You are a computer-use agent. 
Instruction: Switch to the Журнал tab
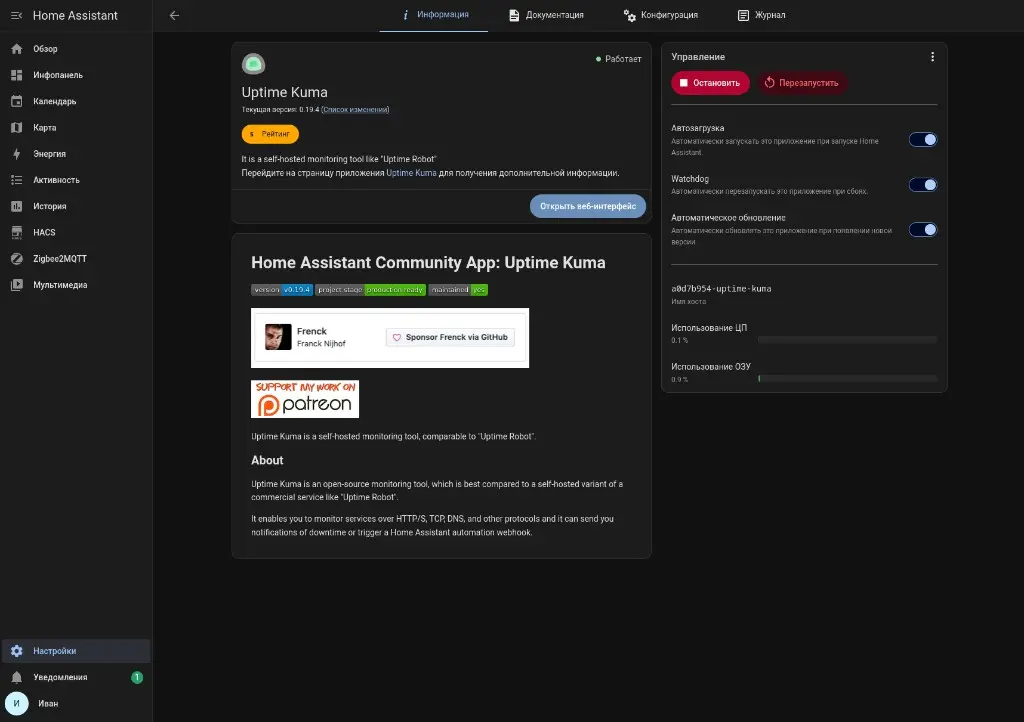click(x=761, y=15)
